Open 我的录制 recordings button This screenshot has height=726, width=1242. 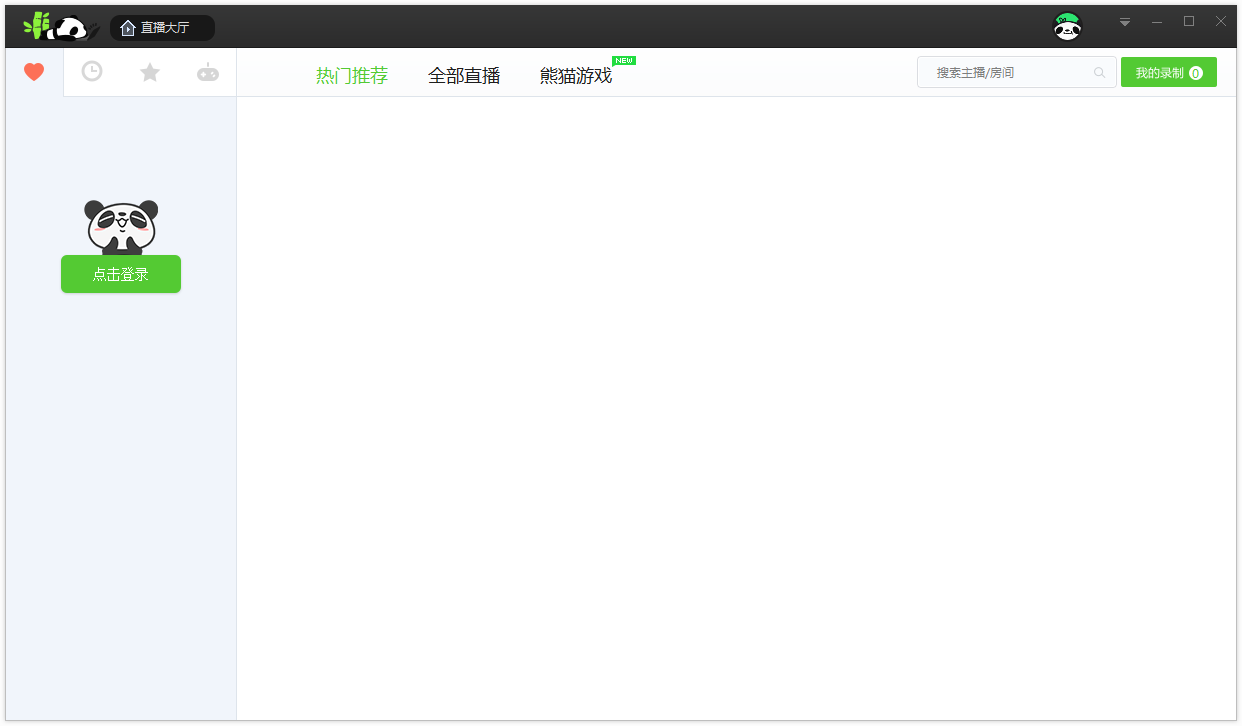(1160, 73)
